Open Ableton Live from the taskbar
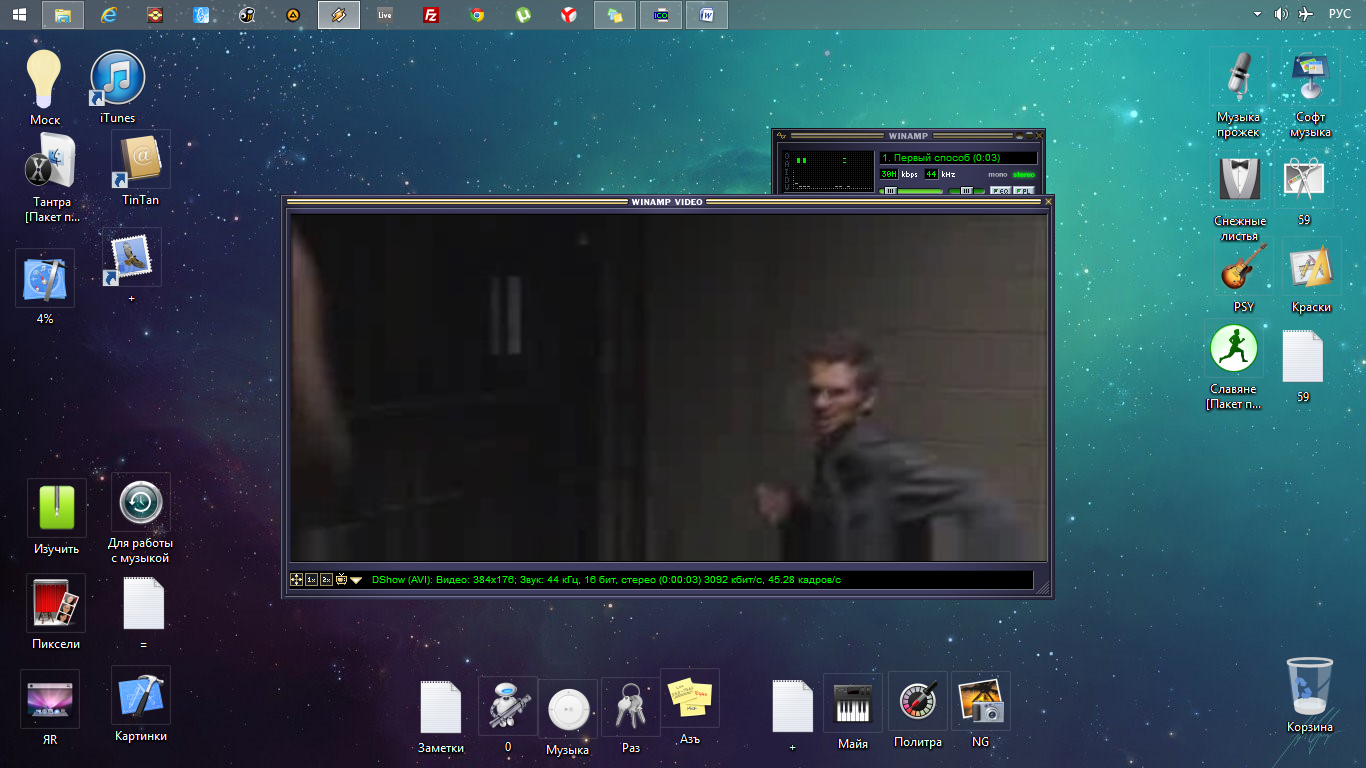The height and width of the screenshot is (768, 1366). click(x=385, y=15)
